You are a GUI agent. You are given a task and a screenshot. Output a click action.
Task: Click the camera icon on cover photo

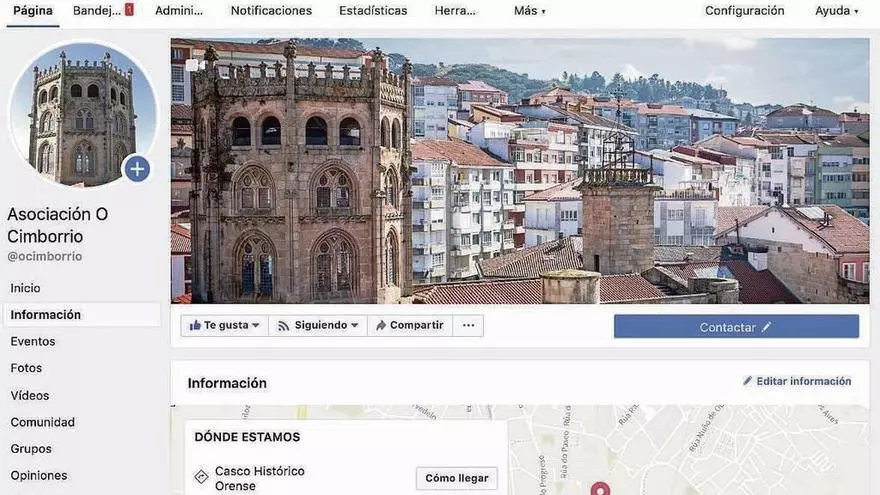click(194, 65)
